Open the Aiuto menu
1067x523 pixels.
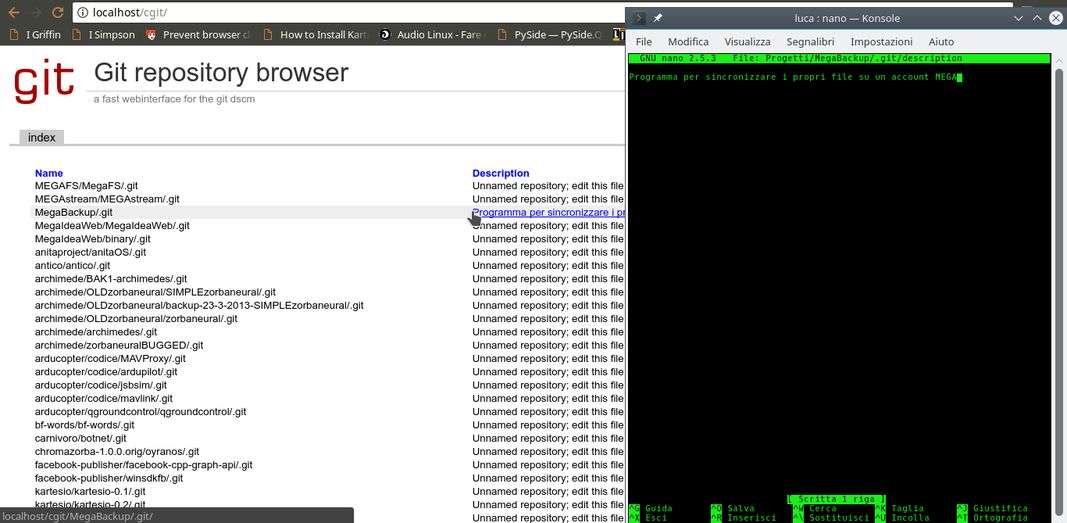(941, 42)
